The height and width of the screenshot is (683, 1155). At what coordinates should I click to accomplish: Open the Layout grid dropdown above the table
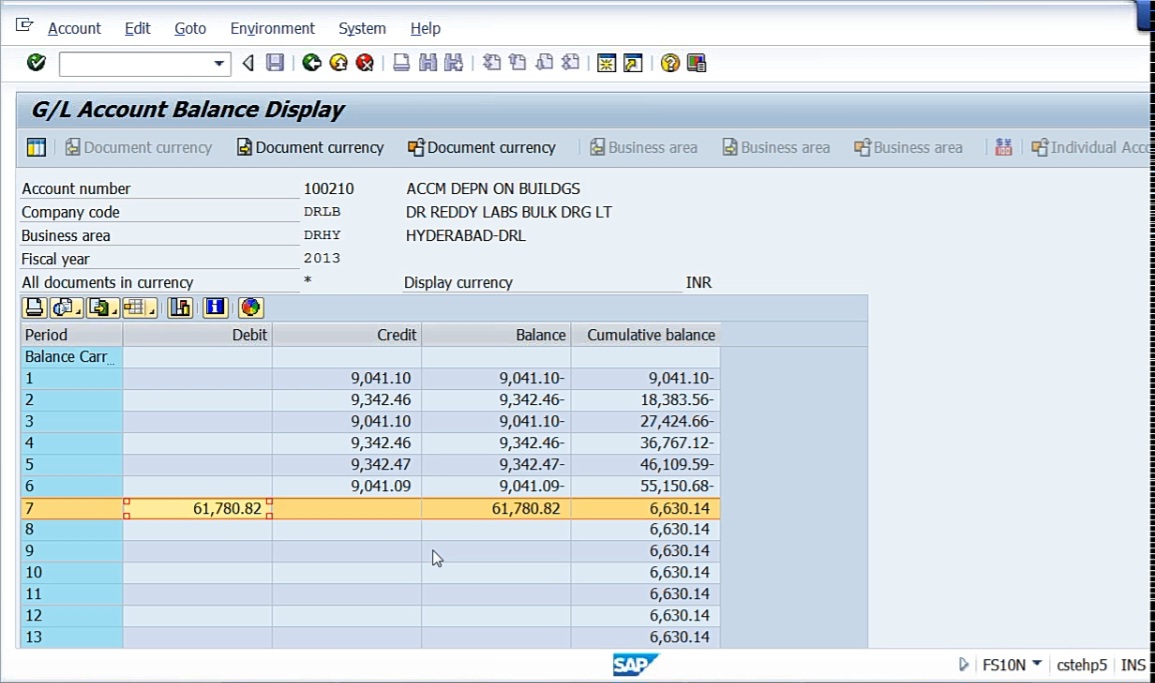[x=139, y=307]
